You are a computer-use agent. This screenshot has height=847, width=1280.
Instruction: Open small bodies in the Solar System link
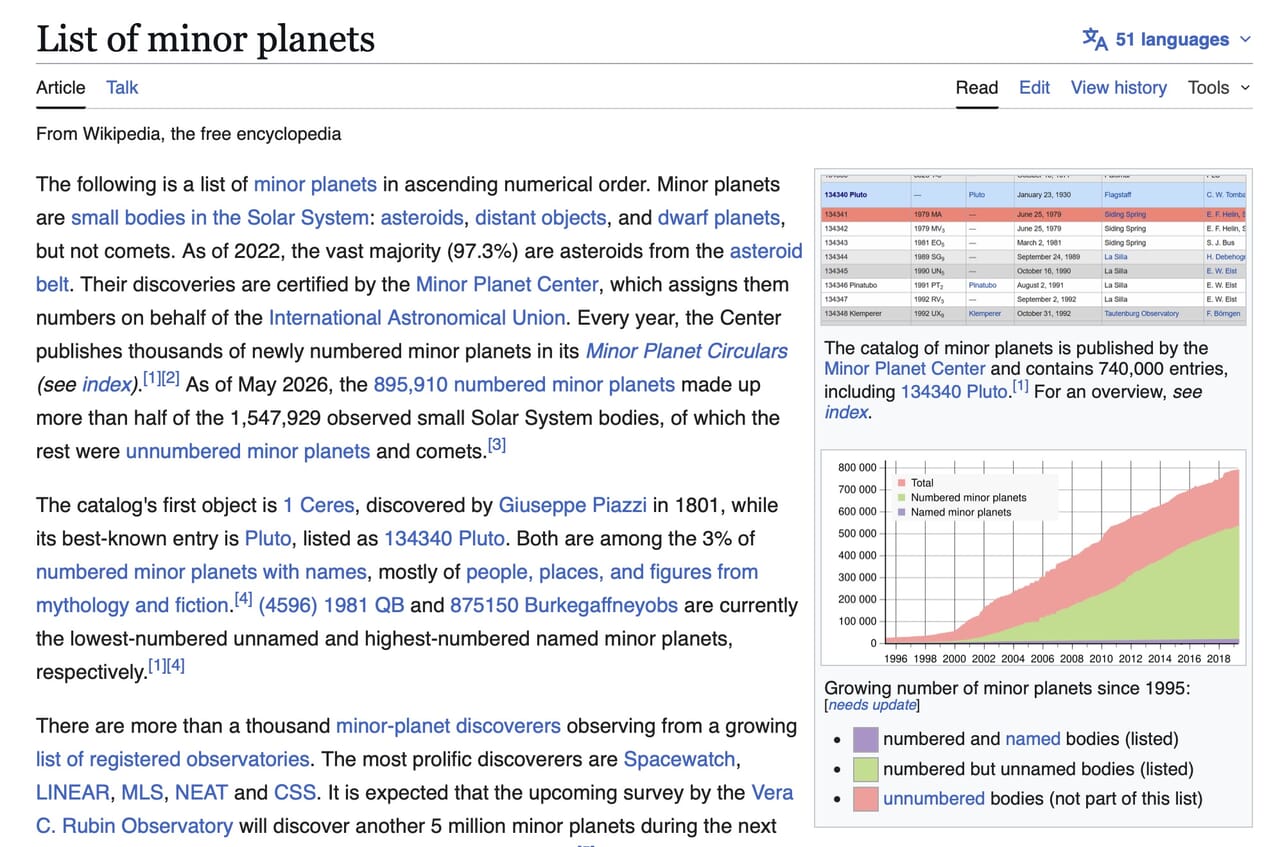pos(219,217)
